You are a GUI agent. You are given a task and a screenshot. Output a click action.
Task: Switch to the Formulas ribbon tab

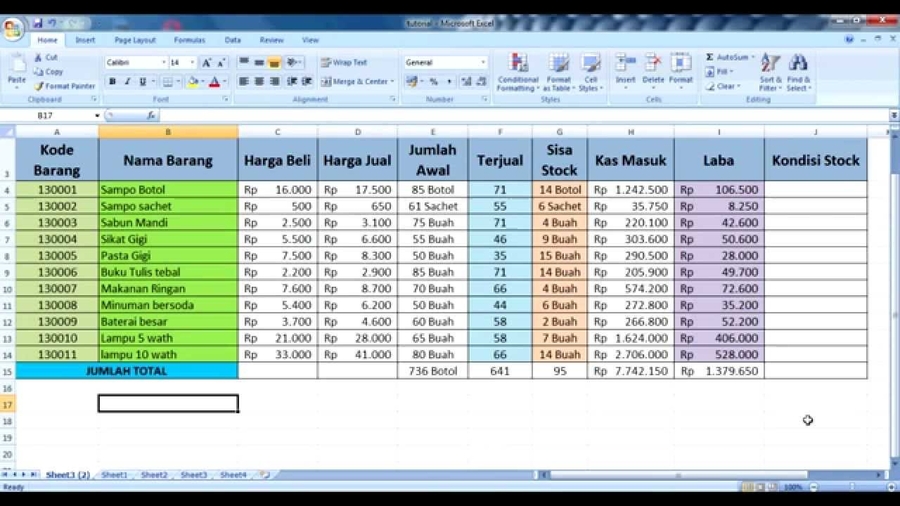tap(189, 40)
